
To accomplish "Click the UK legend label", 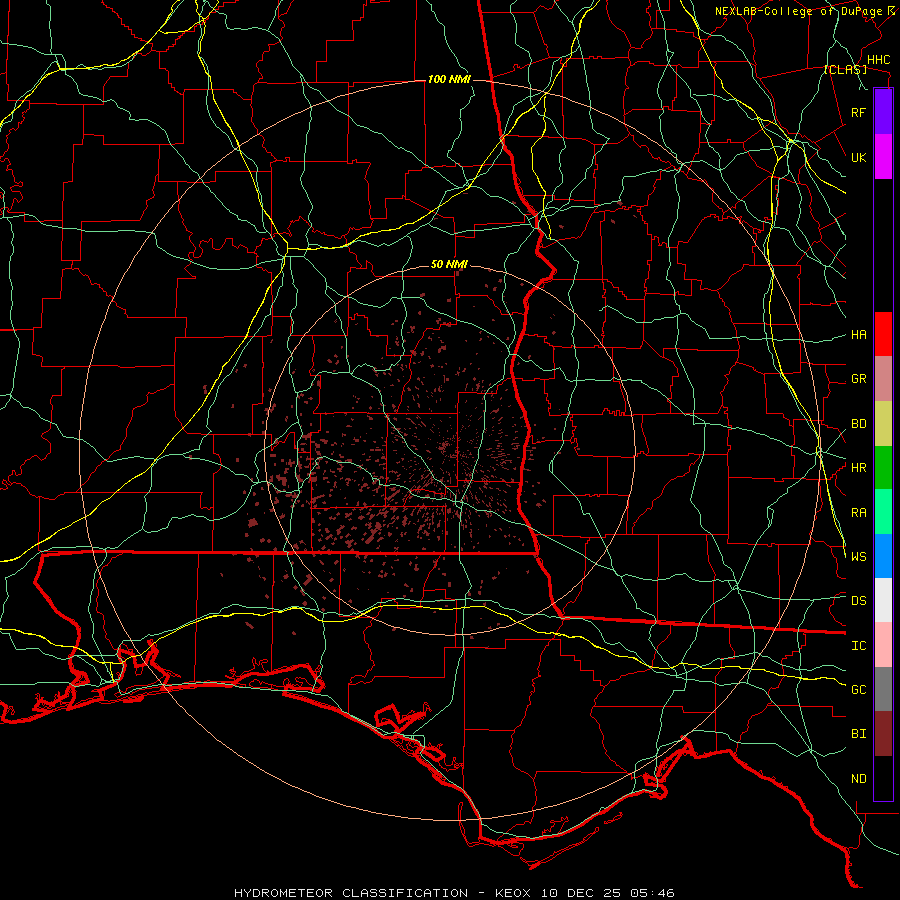I will point(858,157).
